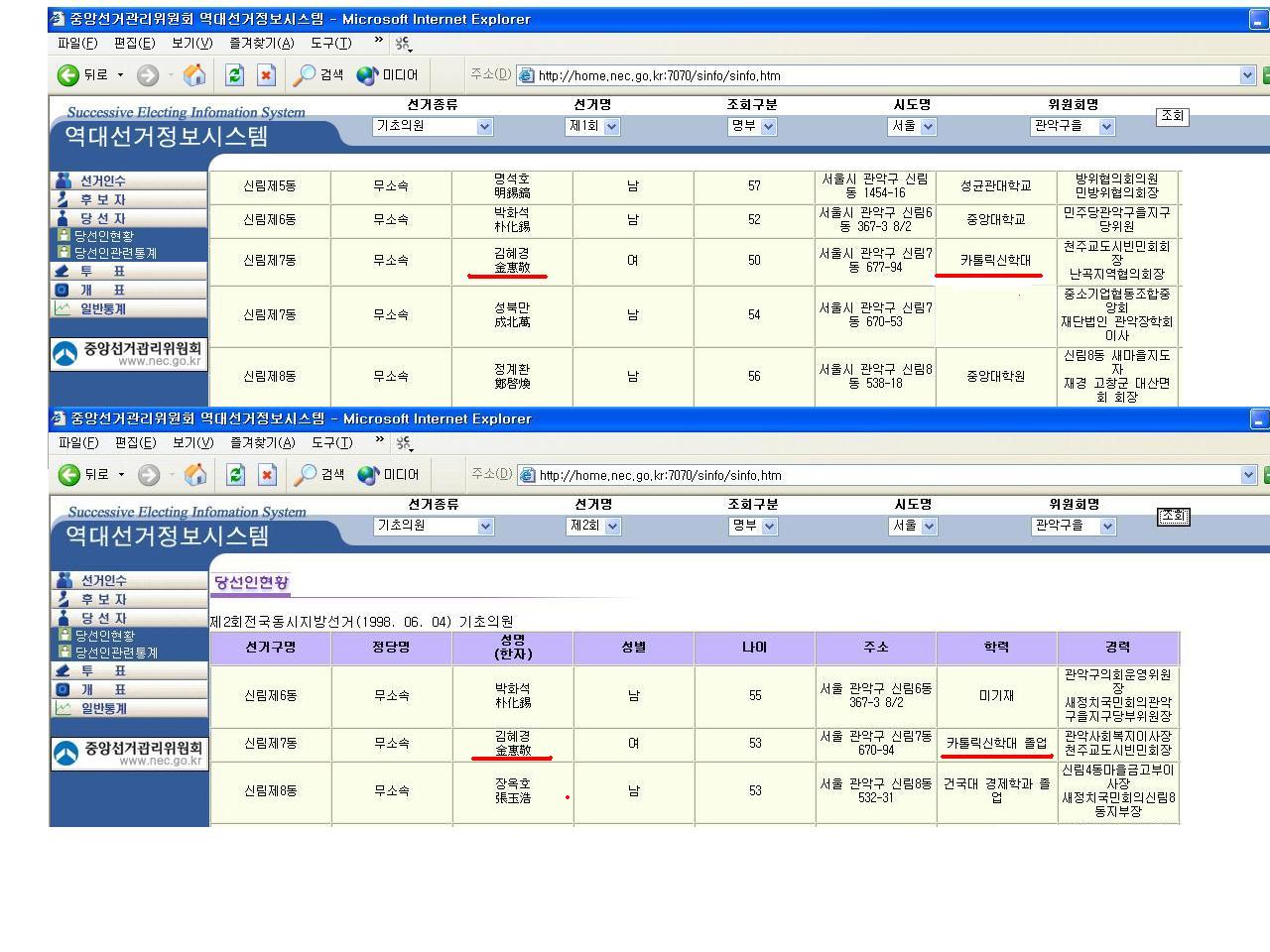The width and height of the screenshot is (1270, 952).
Task: Open the 즐겨찾기(A) menu in the lower window
Action: (x=262, y=442)
